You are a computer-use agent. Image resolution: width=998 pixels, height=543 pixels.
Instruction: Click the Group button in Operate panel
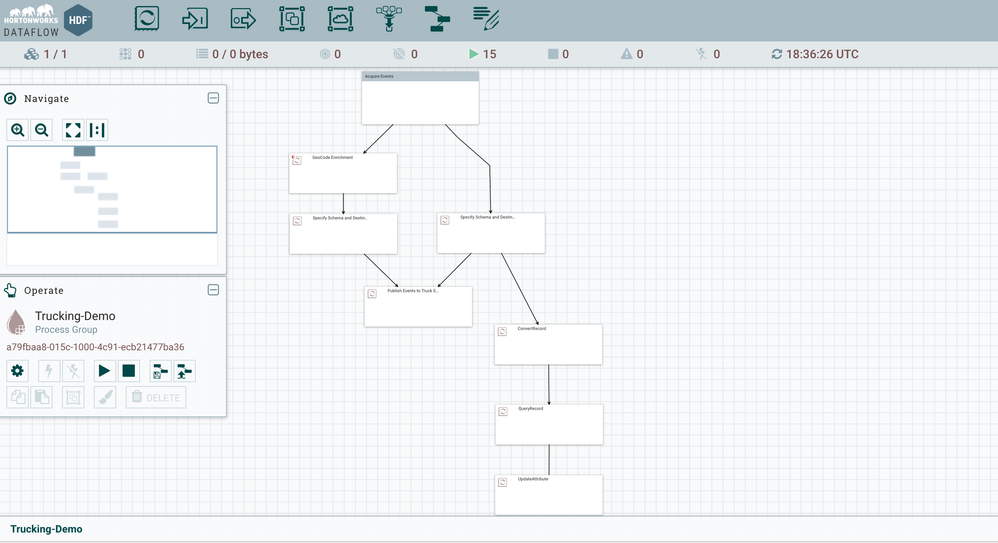pyautogui.click(x=73, y=397)
